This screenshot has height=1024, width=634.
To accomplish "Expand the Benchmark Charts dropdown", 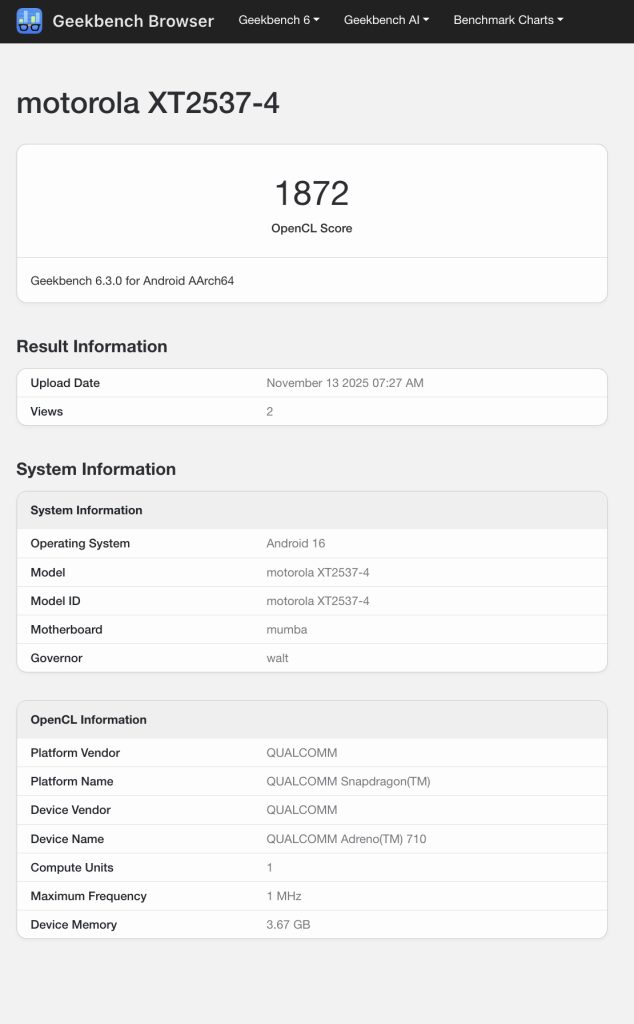I will 507,20.
